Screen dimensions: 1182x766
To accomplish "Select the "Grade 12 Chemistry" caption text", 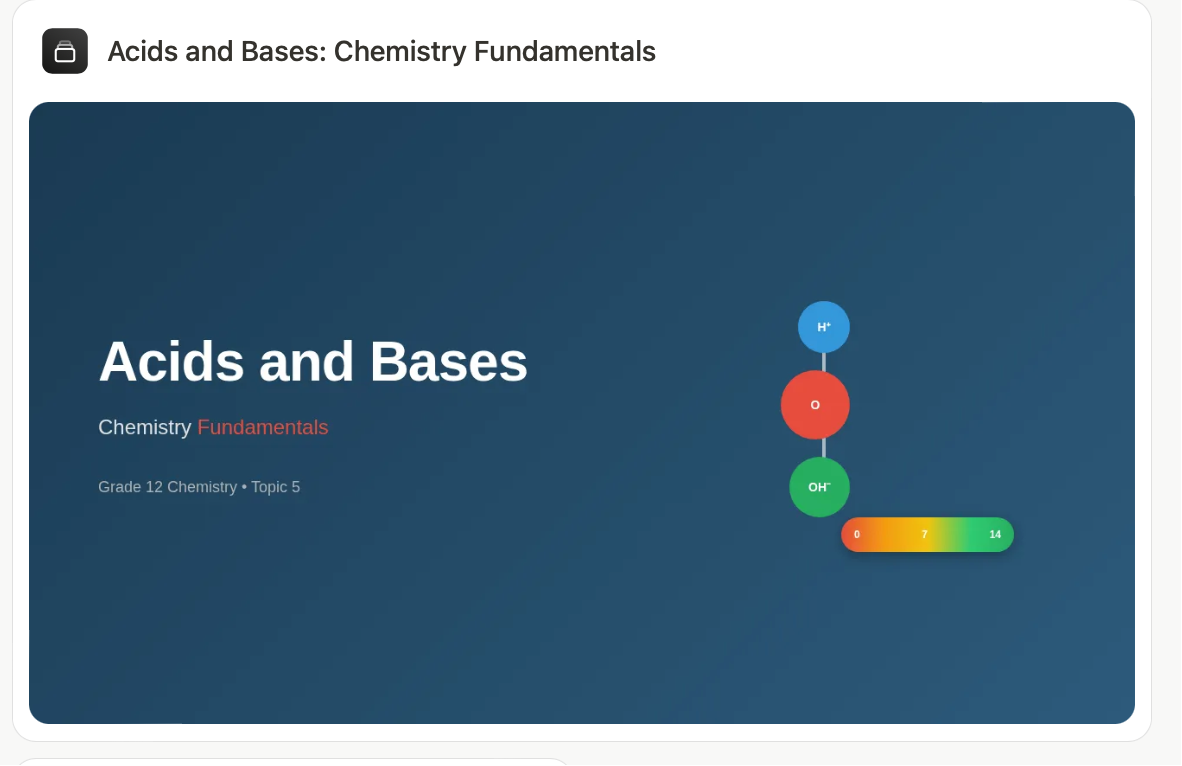I will (167, 487).
